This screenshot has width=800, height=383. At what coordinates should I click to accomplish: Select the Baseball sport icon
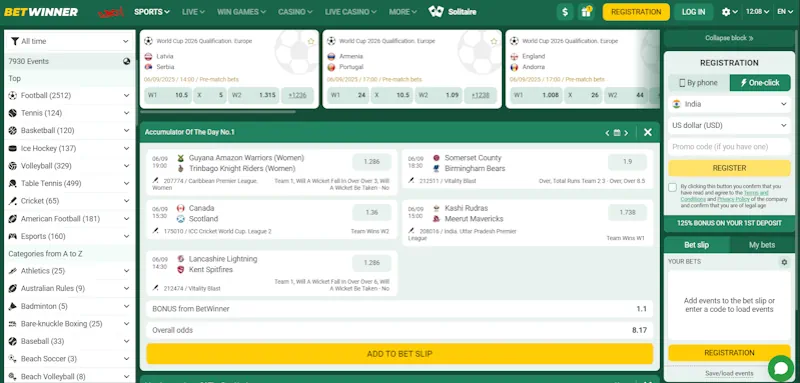point(12,341)
